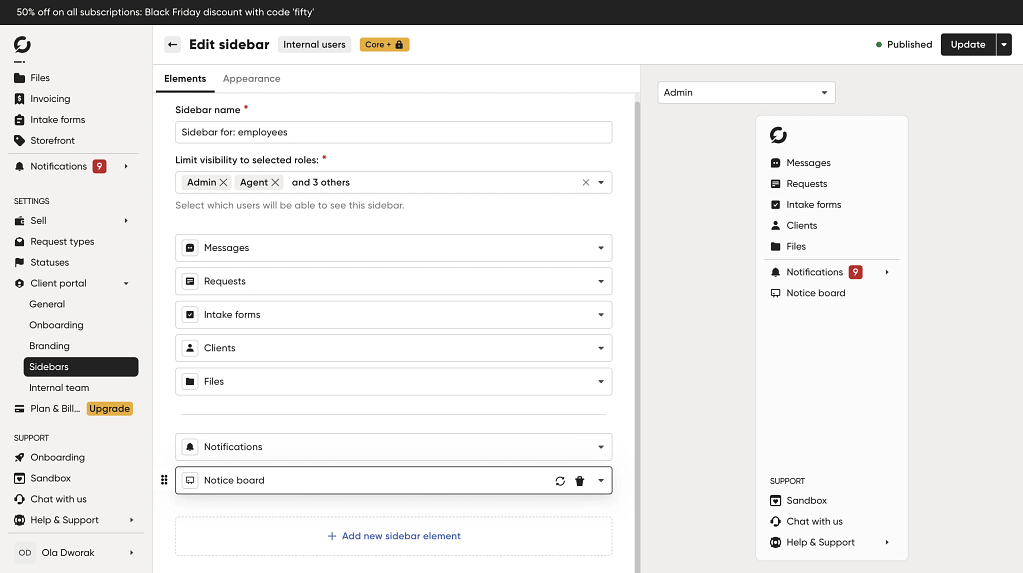This screenshot has width=1023, height=573.
Task: Click the Published status indicator
Action: point(904,44)
